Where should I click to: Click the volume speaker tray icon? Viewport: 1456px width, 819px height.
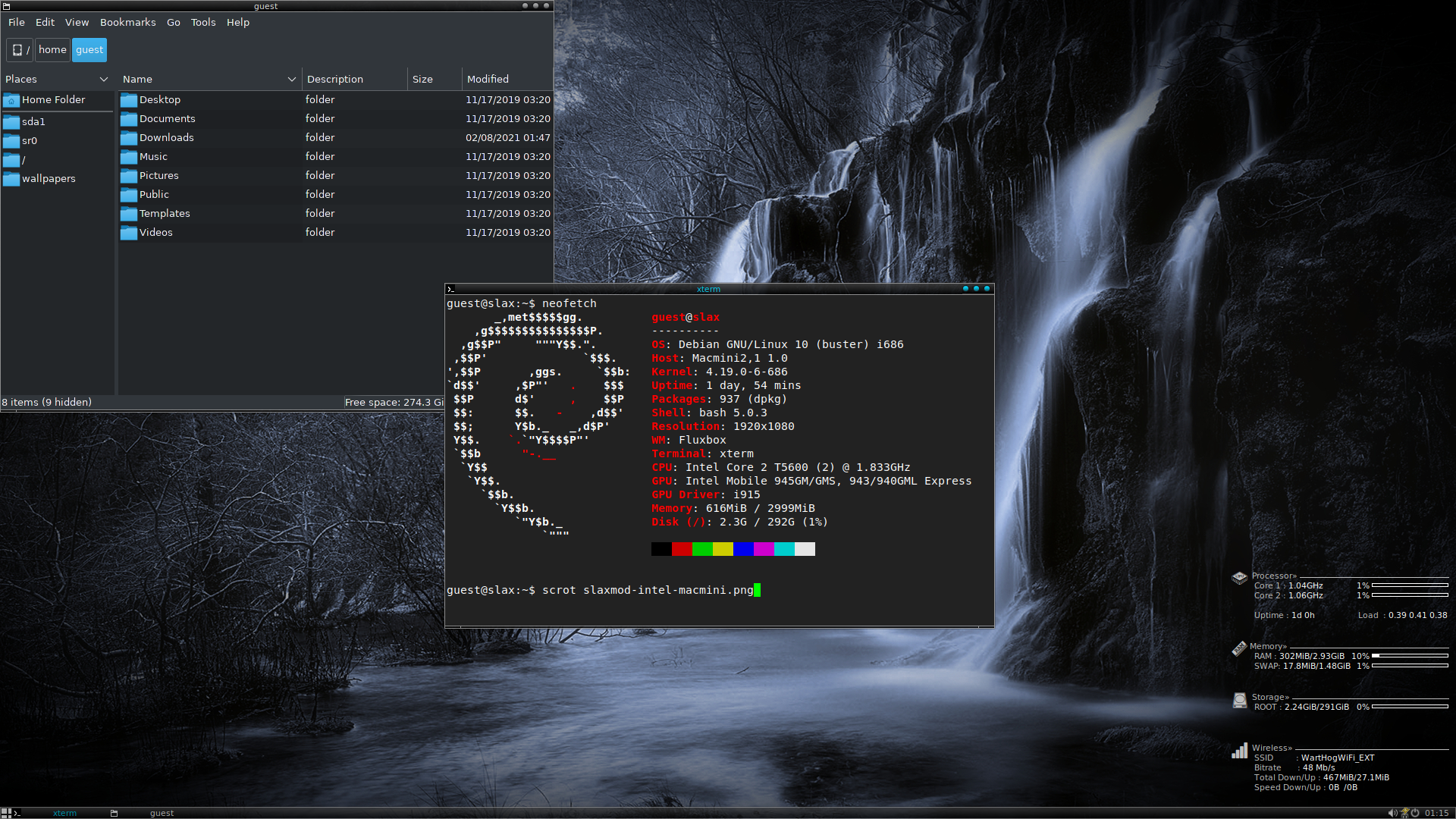[x=1392, y=813]
